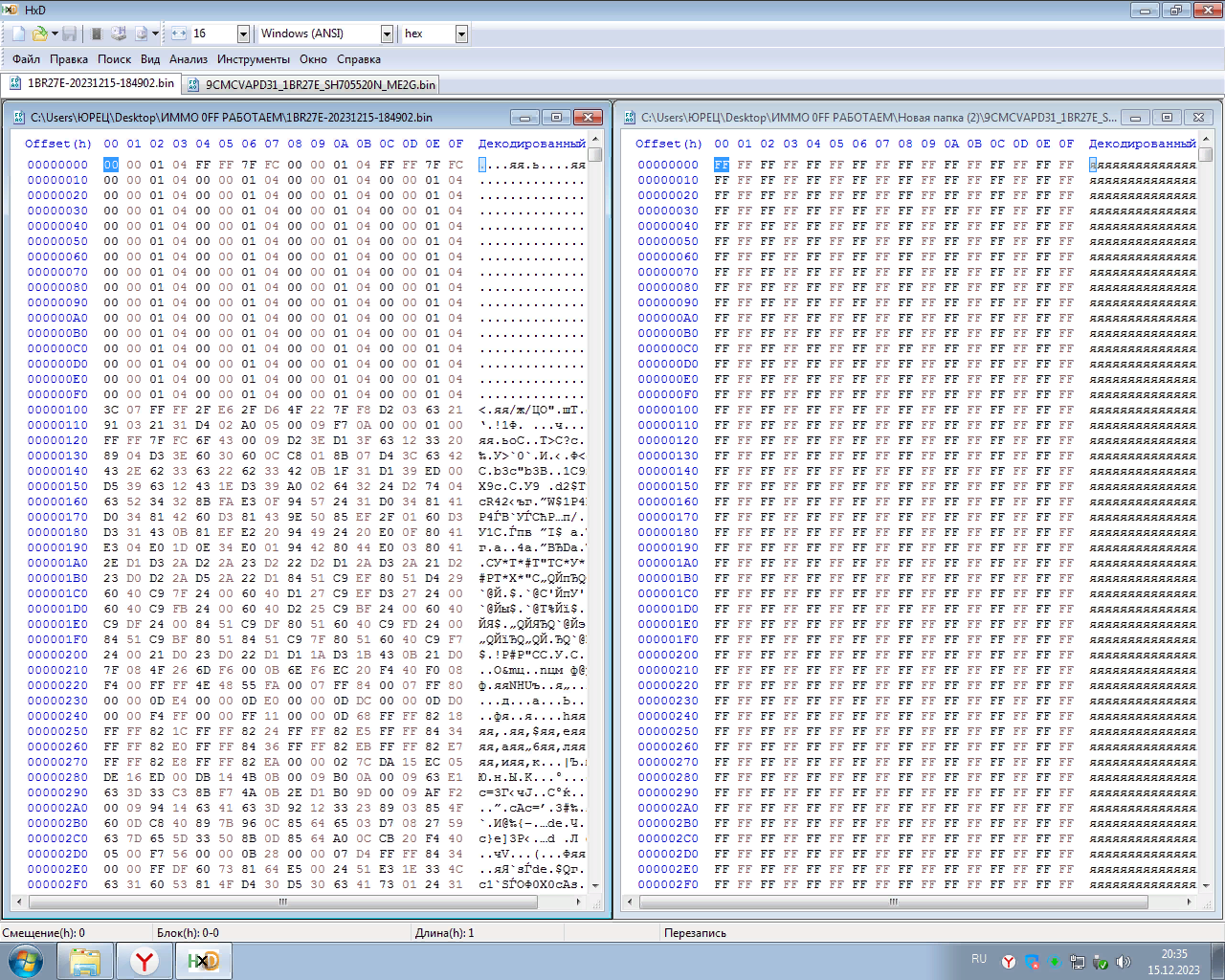Click the Open file folder icon

[39, 33]
